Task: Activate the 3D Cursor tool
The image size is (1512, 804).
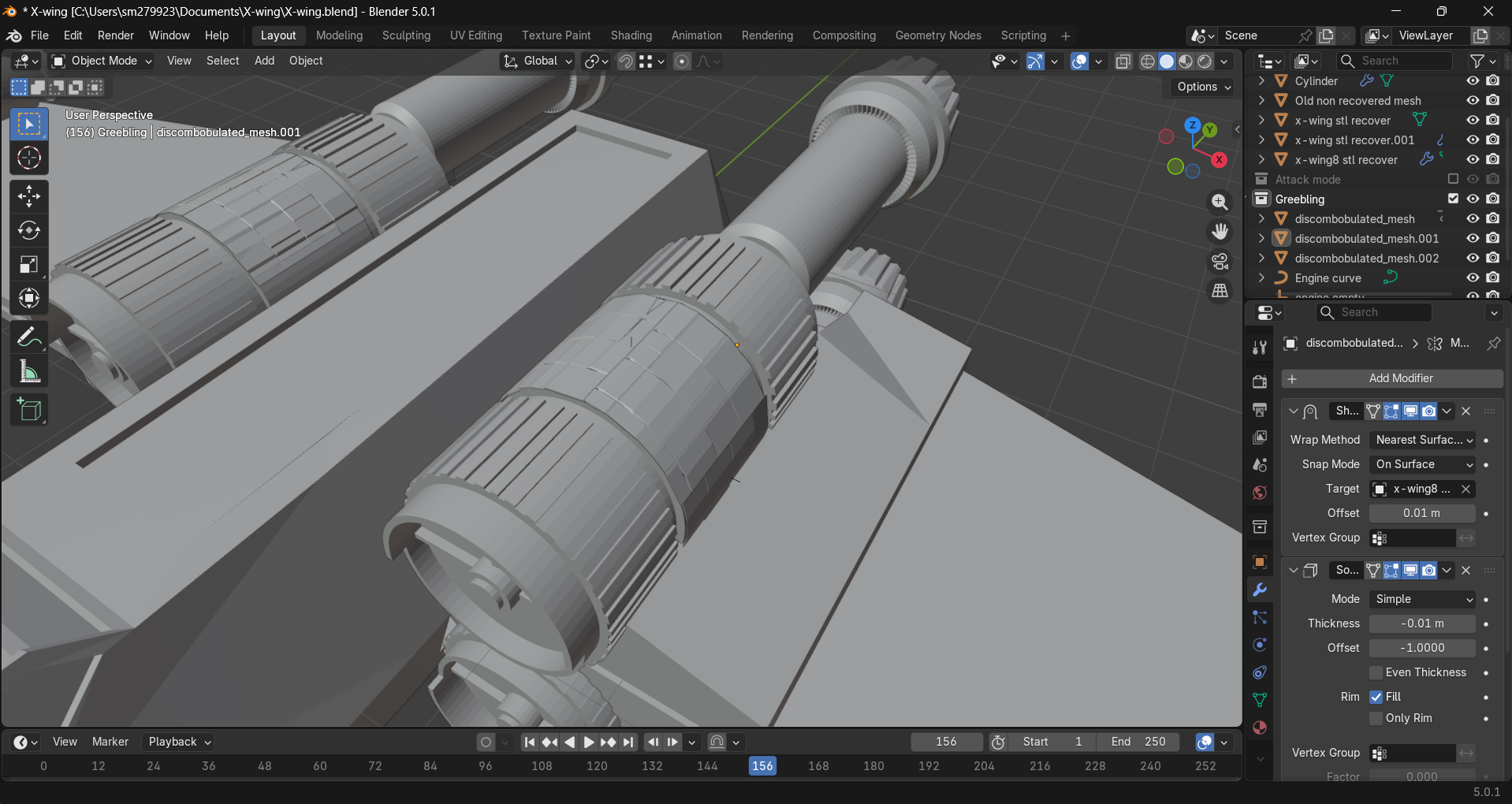Action: [x=29, y=158]
